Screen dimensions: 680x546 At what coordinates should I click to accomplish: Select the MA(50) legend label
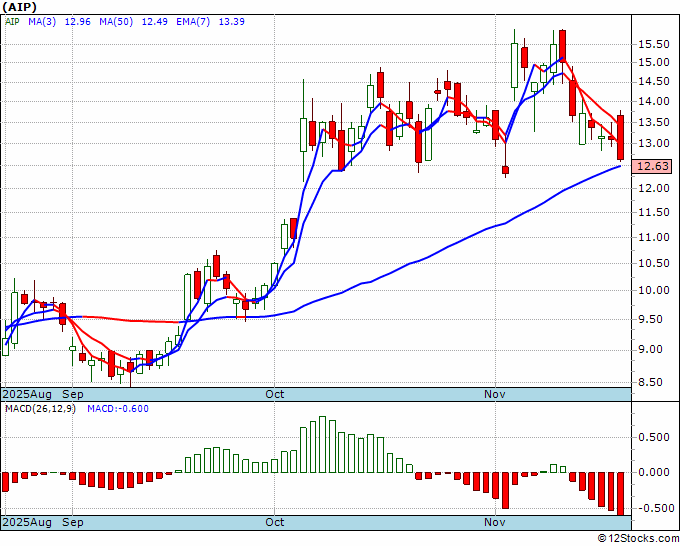click(x=116, y=22)
